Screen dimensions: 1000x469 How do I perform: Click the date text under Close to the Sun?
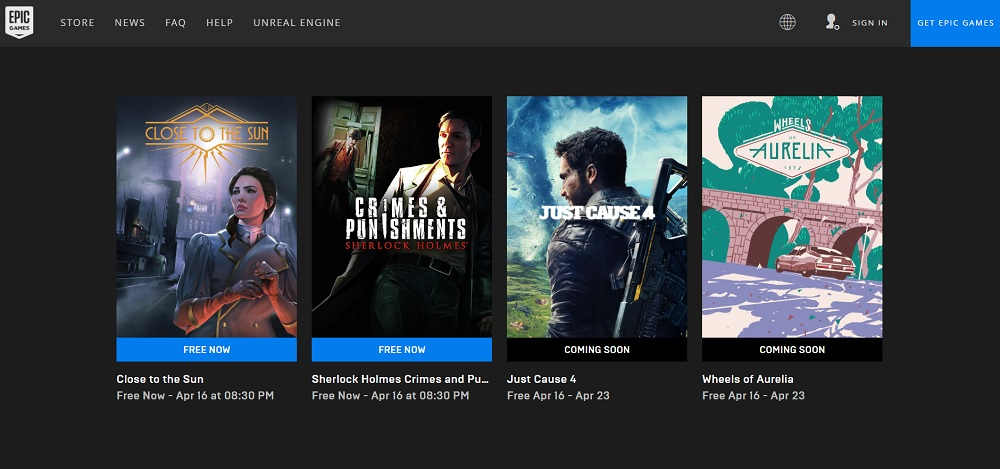click(x=195, y=396)
